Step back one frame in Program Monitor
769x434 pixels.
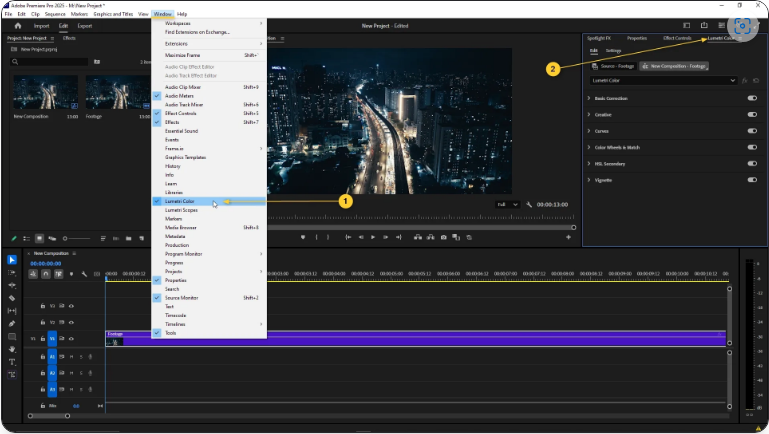click(361, 237)
